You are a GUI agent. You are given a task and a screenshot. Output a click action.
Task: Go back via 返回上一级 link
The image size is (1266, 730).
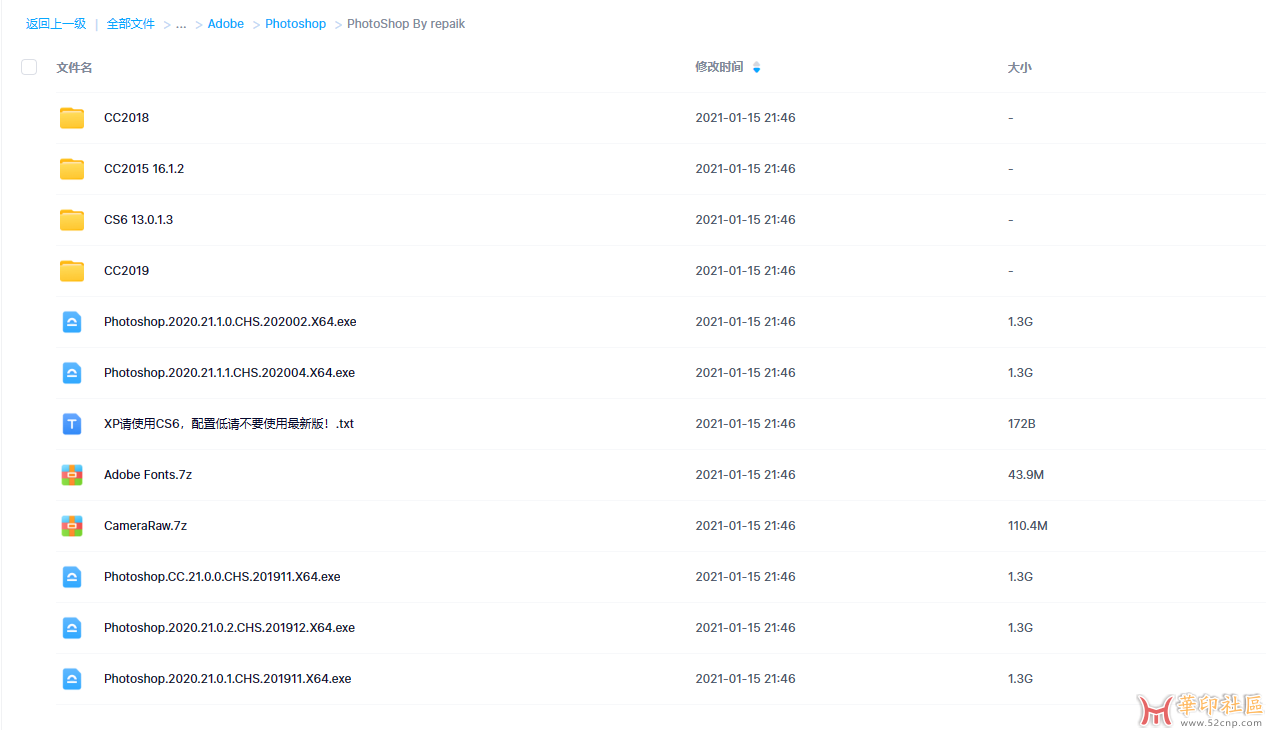click(x=56, y=24)
